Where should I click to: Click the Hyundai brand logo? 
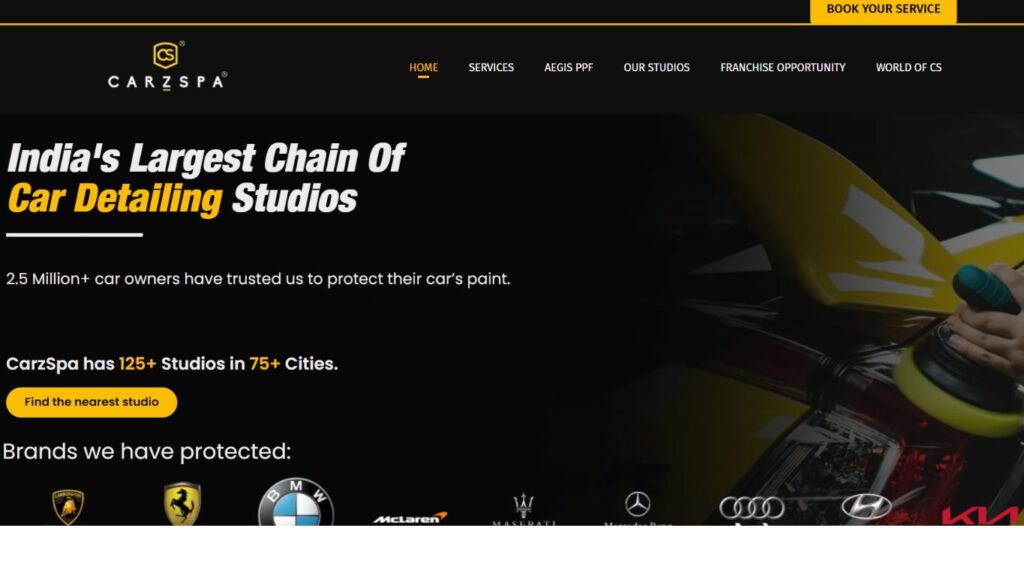click(866, 507)
